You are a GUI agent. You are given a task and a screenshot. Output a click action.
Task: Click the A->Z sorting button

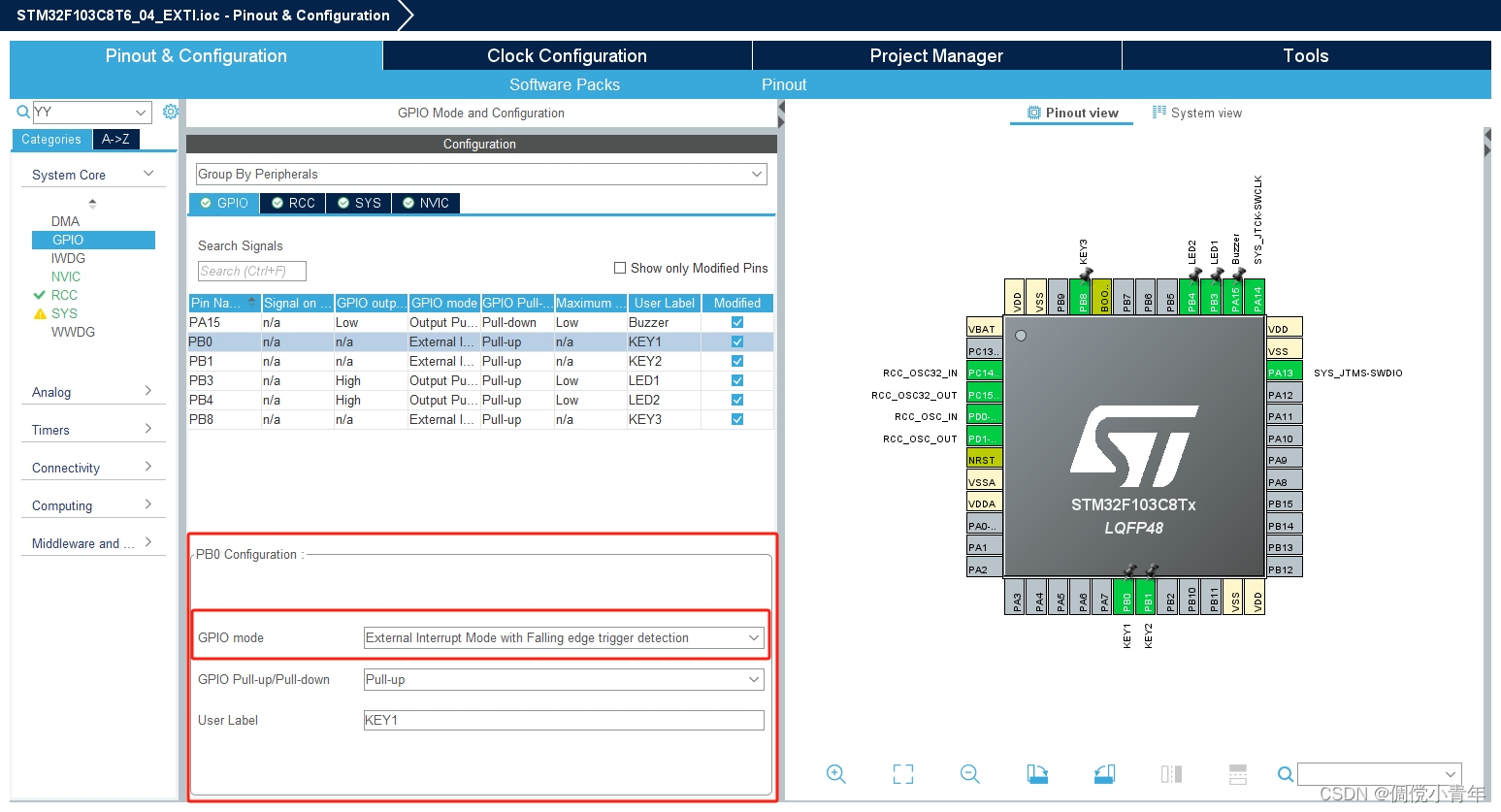coord(115,139)
